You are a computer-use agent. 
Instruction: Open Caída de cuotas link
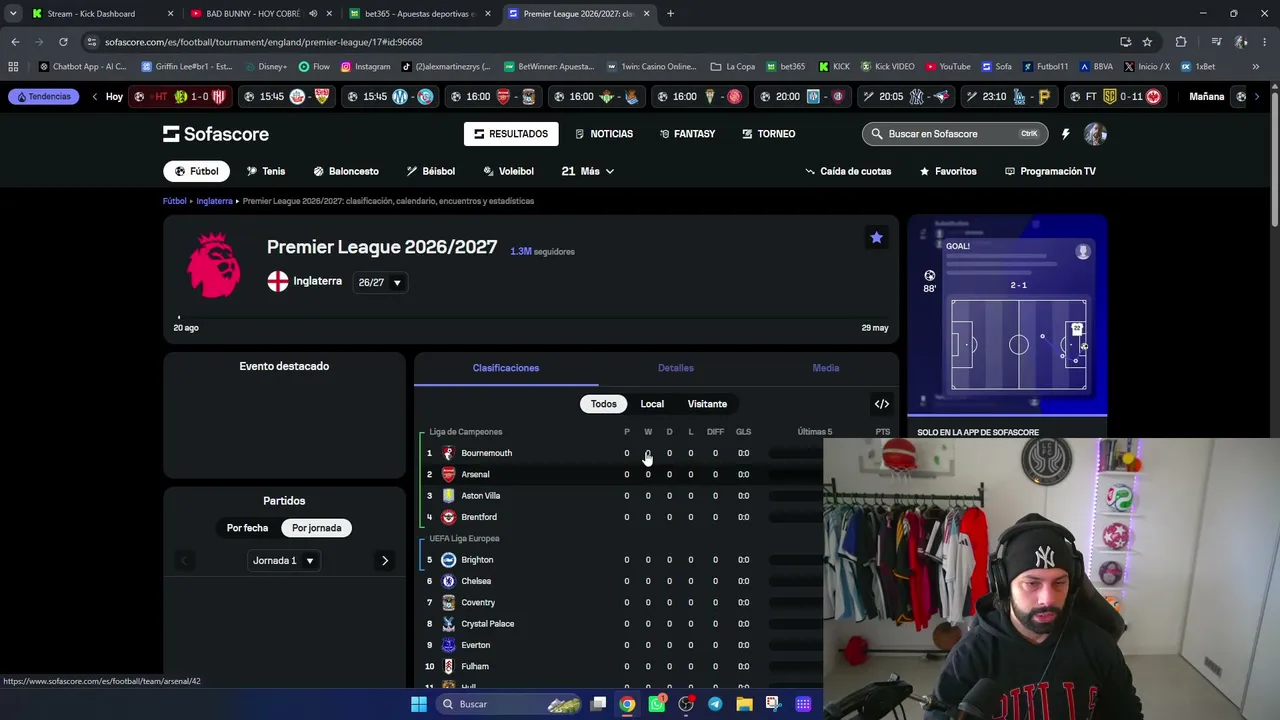[x=848, y=171]
